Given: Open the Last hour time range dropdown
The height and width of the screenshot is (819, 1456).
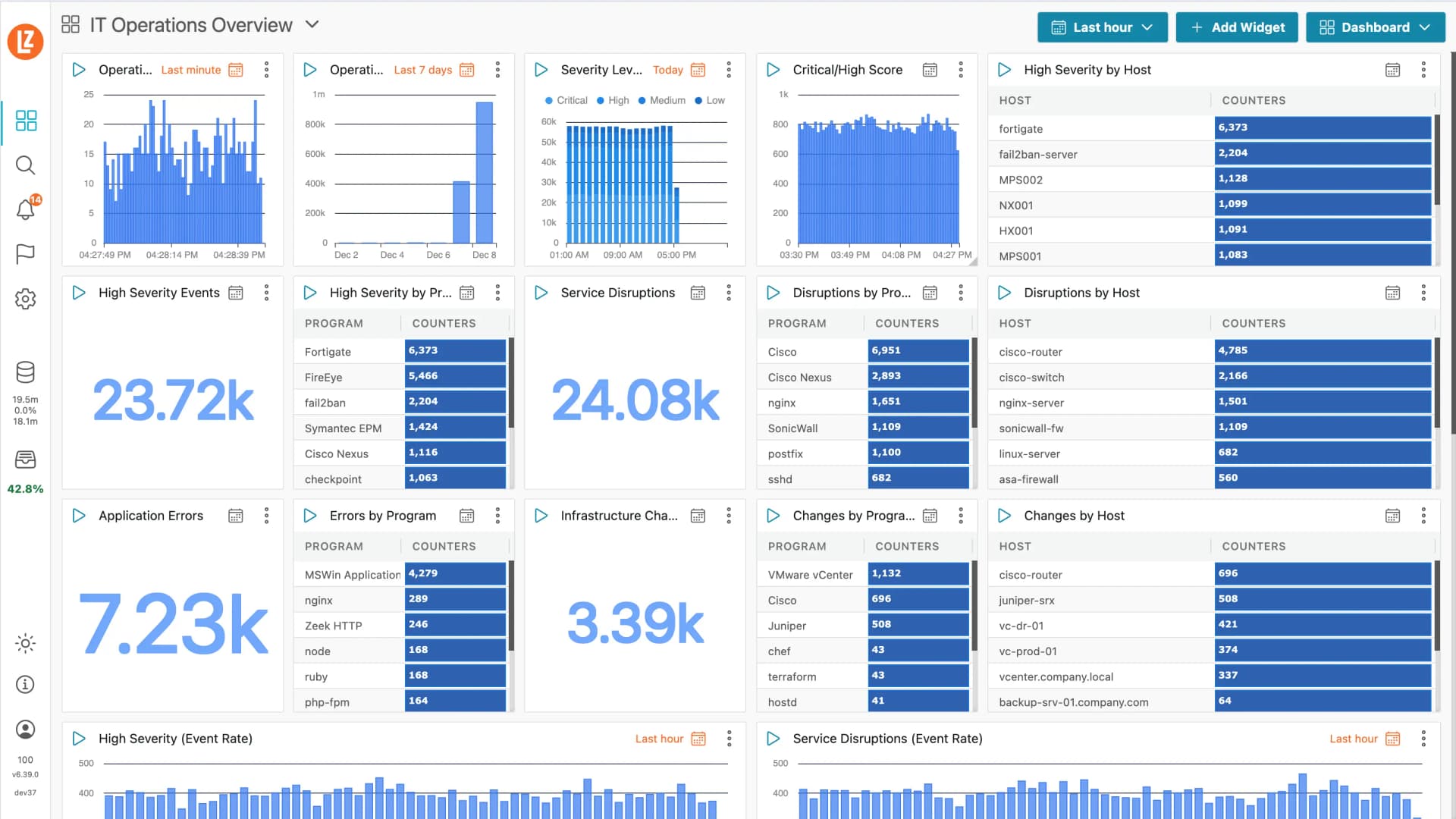Looking at the screenshot, I should (x=1102, y=27).
